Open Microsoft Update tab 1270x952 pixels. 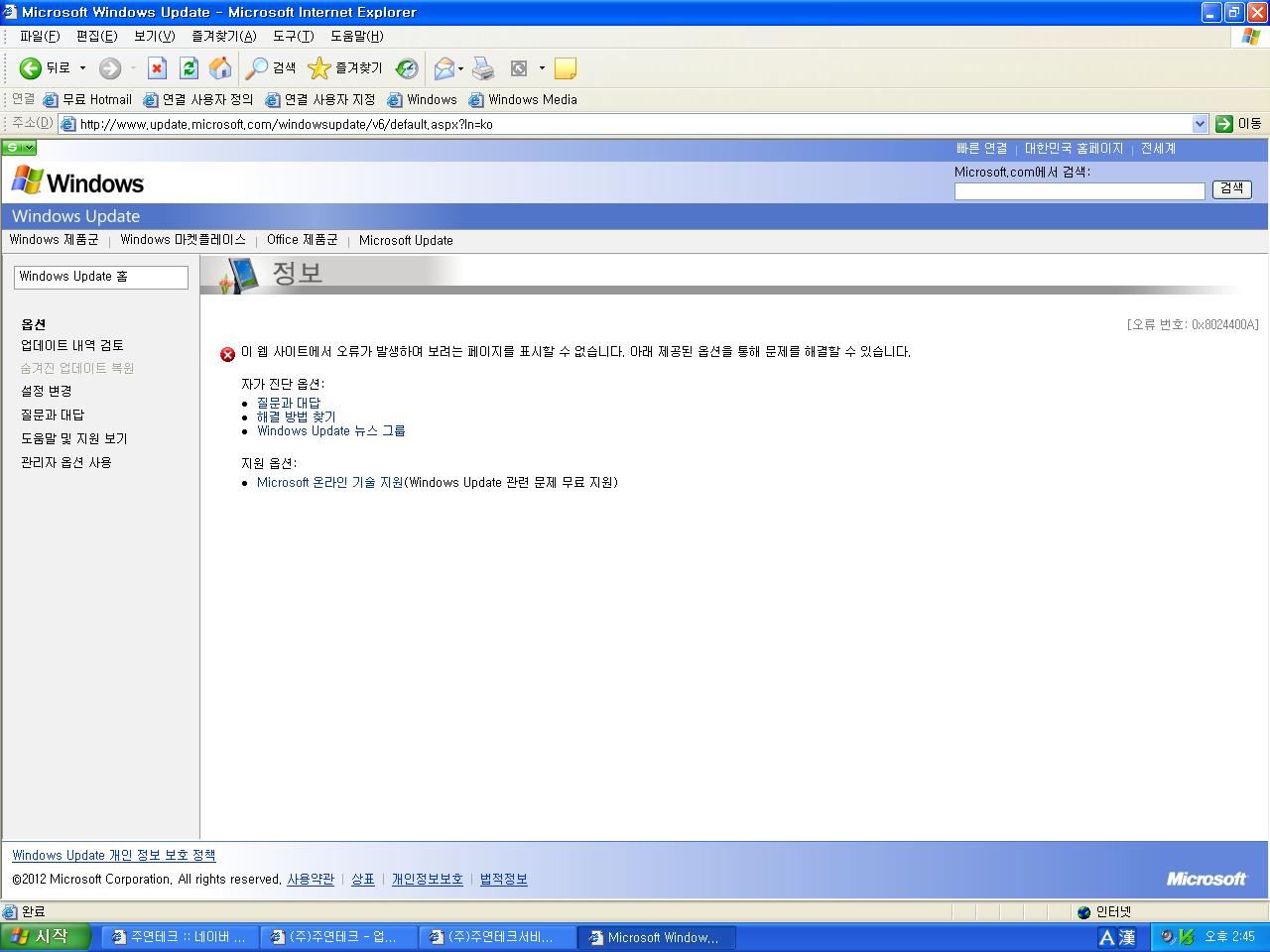point(406,240)
